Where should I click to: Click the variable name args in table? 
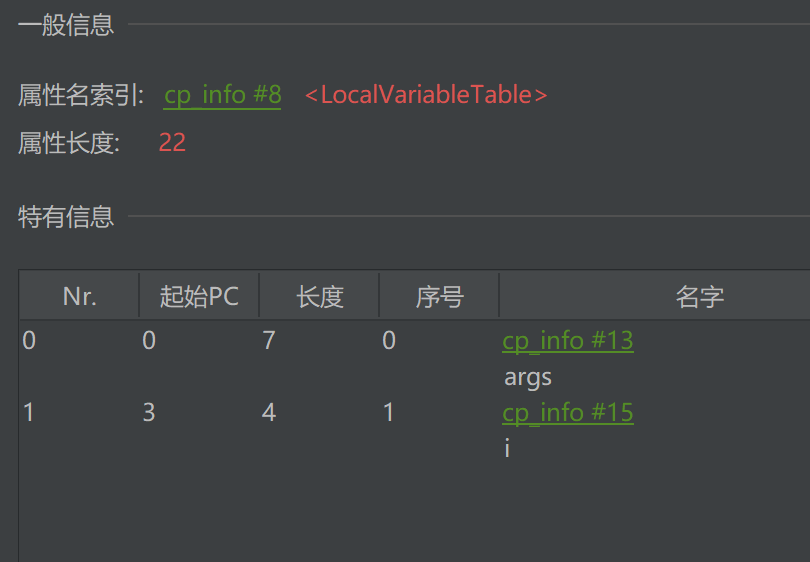point(527,377)
